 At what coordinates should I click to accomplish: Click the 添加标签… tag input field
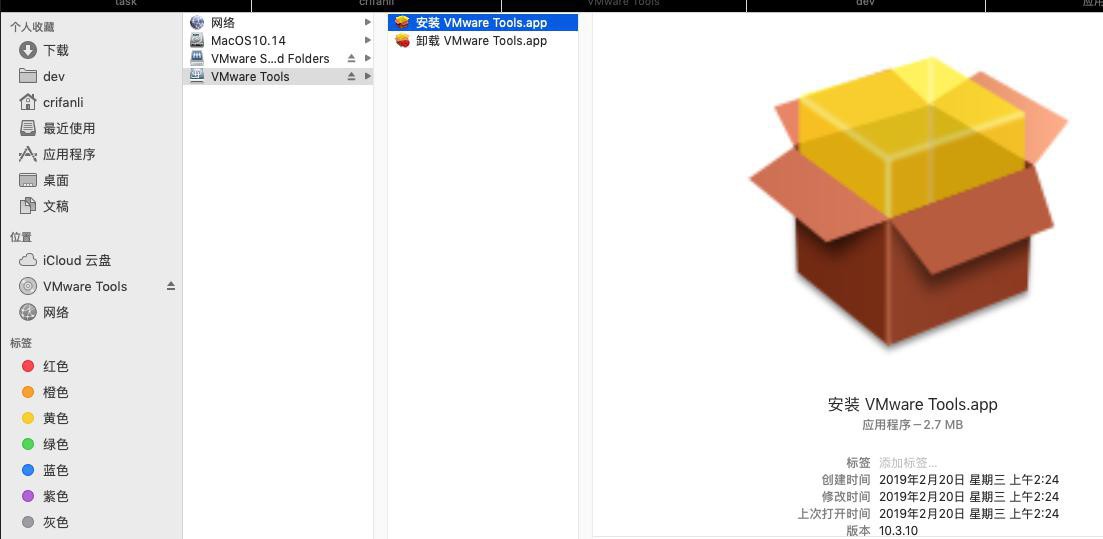pos(908,463)
